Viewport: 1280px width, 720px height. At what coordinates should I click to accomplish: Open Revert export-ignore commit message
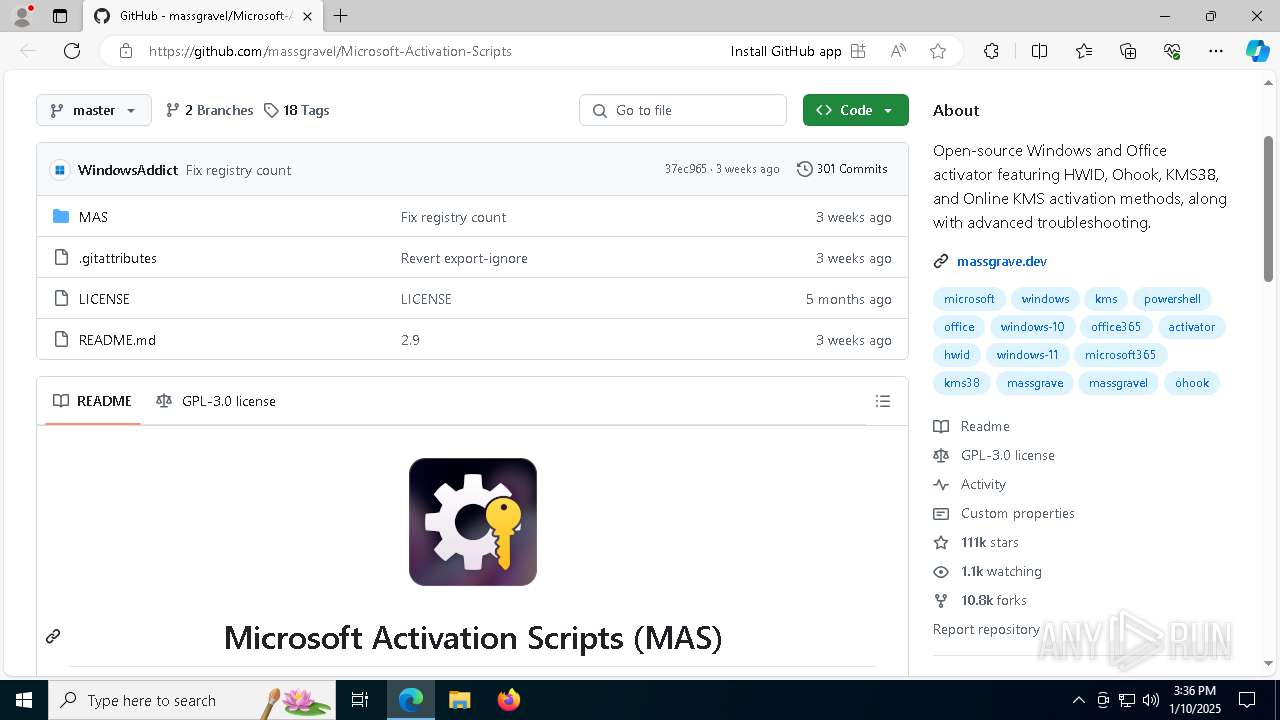pos(464,258)
